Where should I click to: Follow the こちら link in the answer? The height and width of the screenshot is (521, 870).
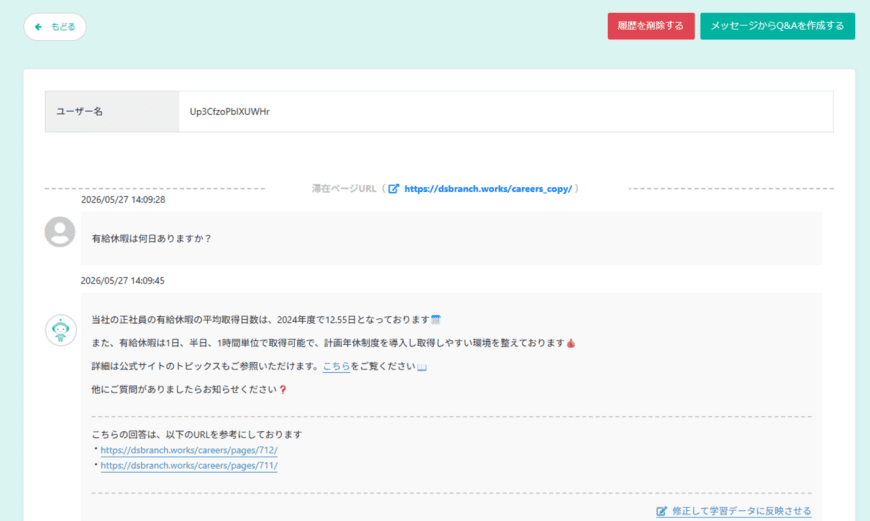tap(336, 366)
